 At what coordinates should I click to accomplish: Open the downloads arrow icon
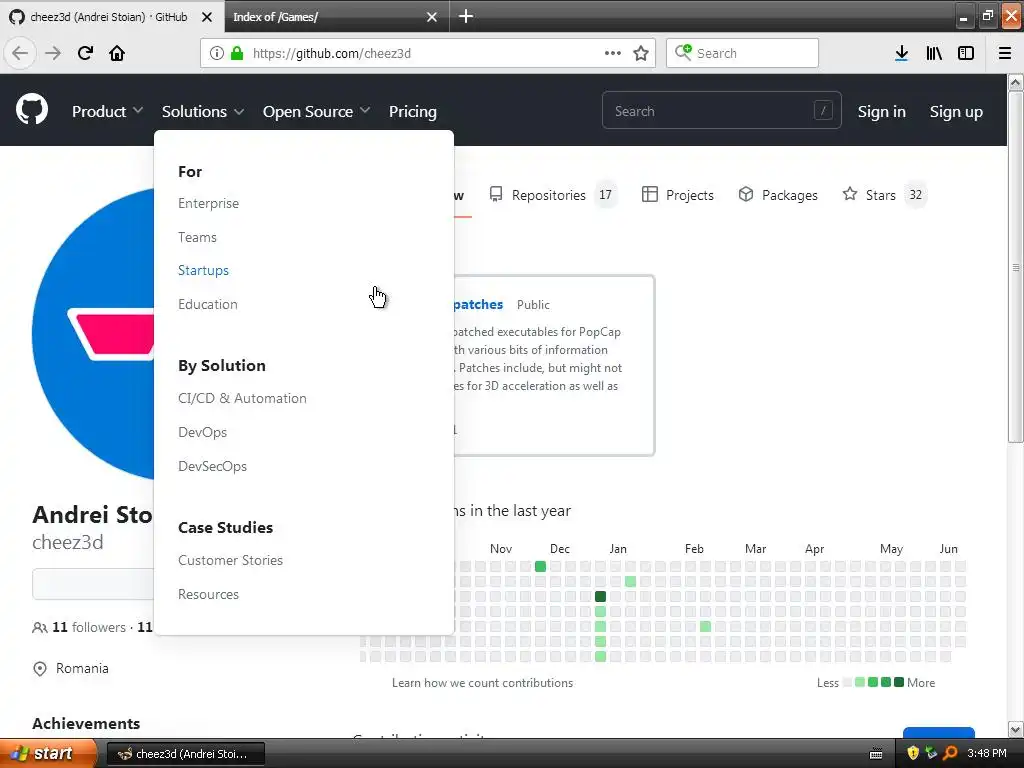902,53
